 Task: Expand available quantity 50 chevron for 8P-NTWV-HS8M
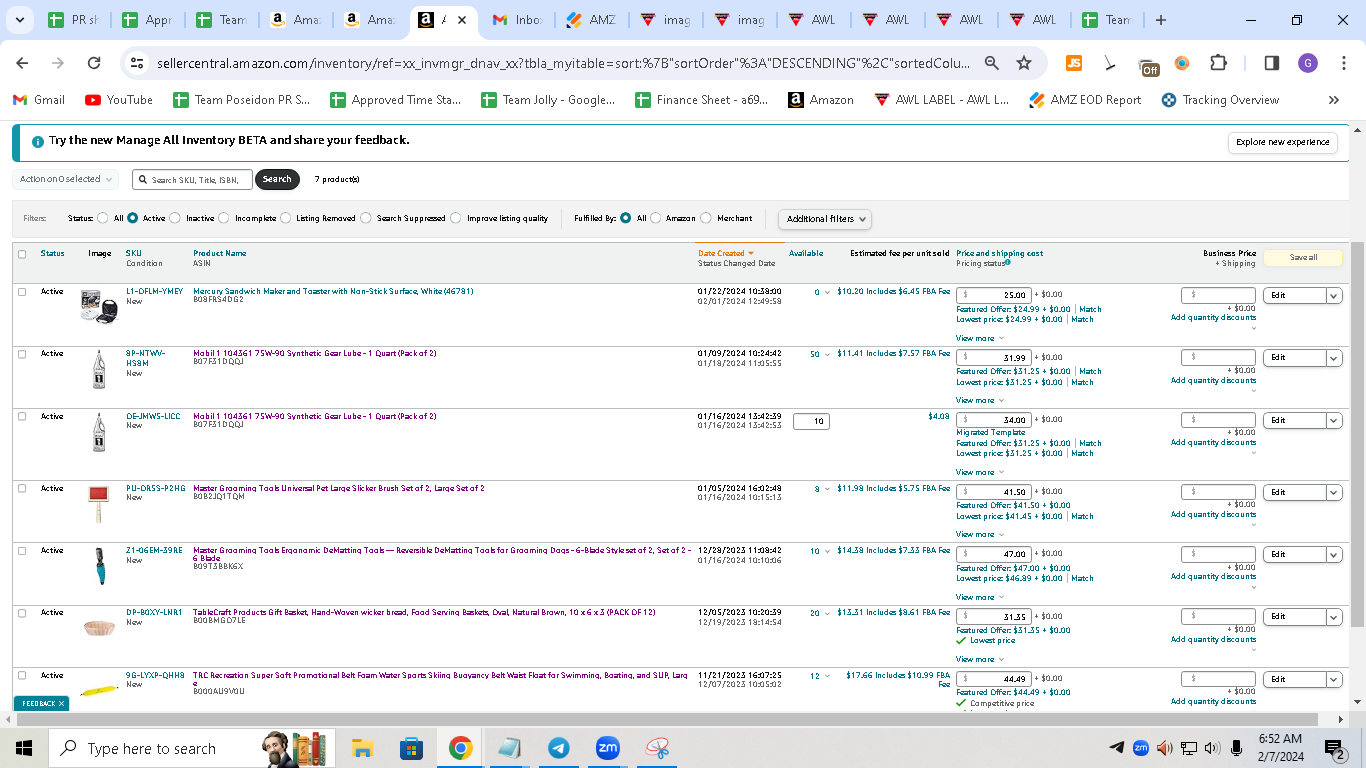[827, 355]
